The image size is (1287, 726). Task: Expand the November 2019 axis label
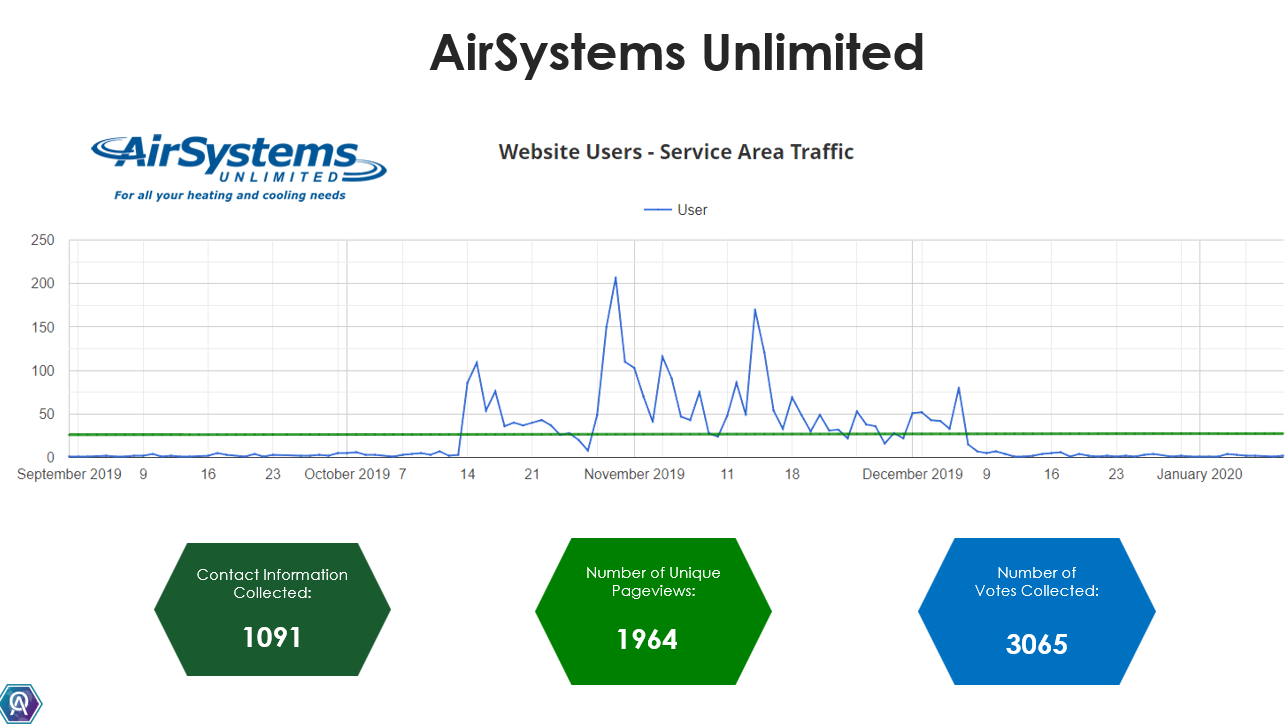point(634,474)
